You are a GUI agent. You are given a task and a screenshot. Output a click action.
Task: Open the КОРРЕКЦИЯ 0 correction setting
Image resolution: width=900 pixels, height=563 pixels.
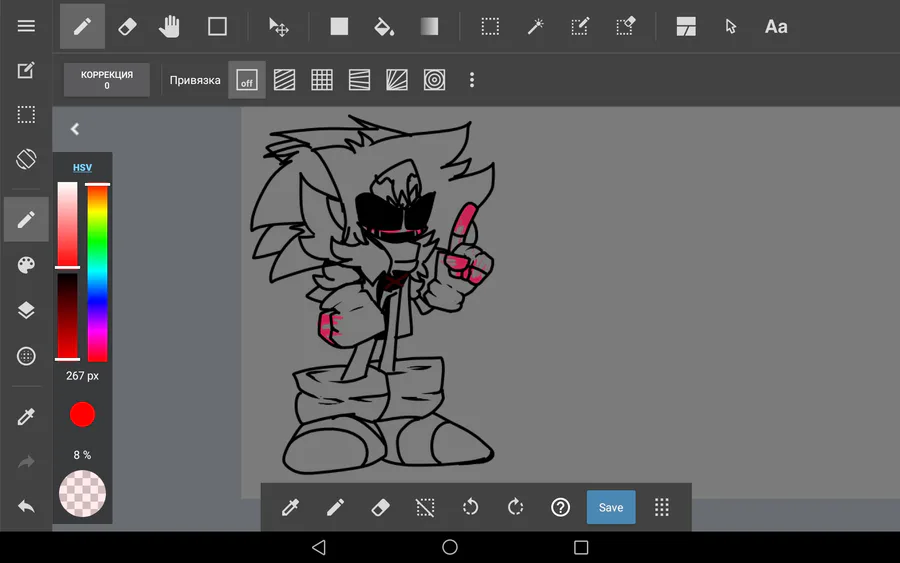pos(107,80)
